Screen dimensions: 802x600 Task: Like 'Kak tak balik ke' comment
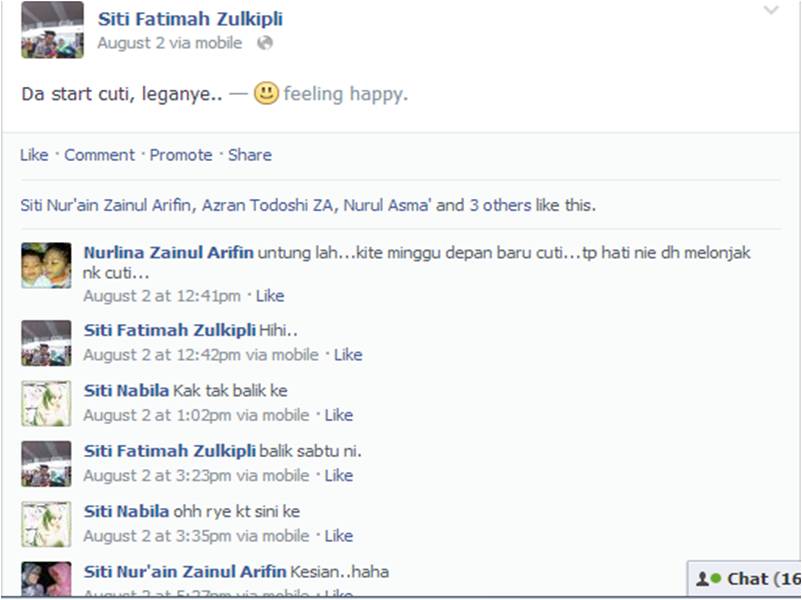339,415
